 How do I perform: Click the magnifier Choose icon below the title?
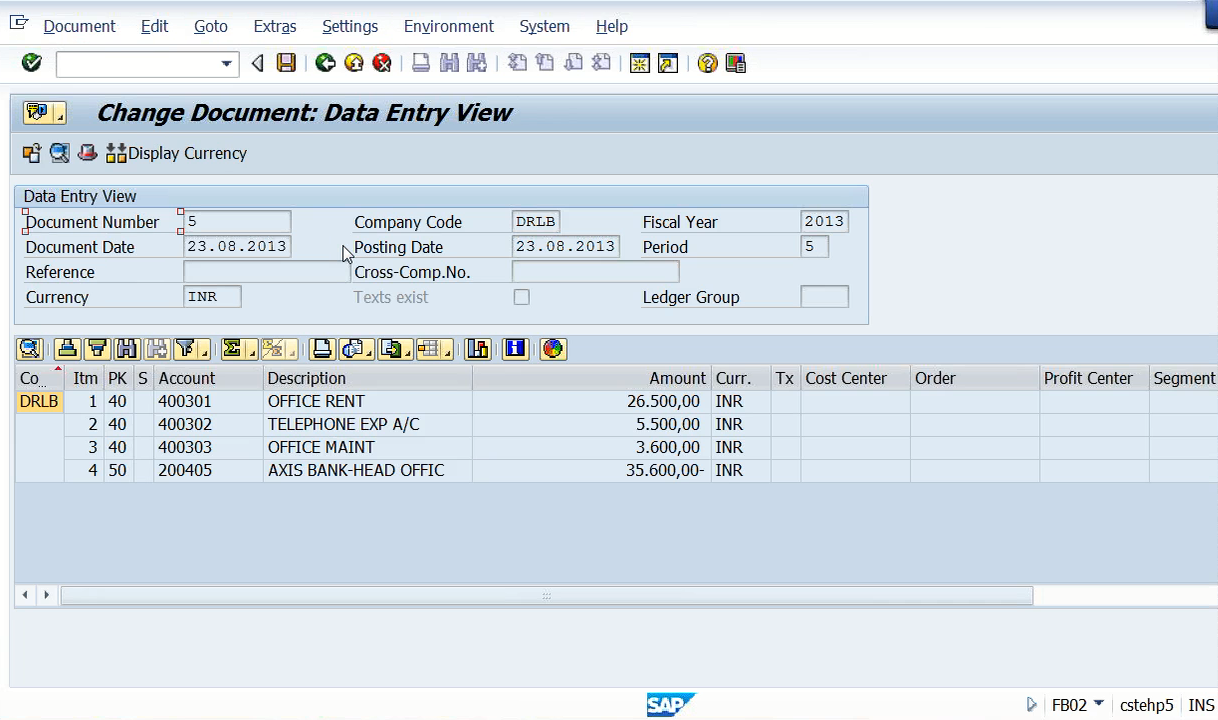point(60,153)
